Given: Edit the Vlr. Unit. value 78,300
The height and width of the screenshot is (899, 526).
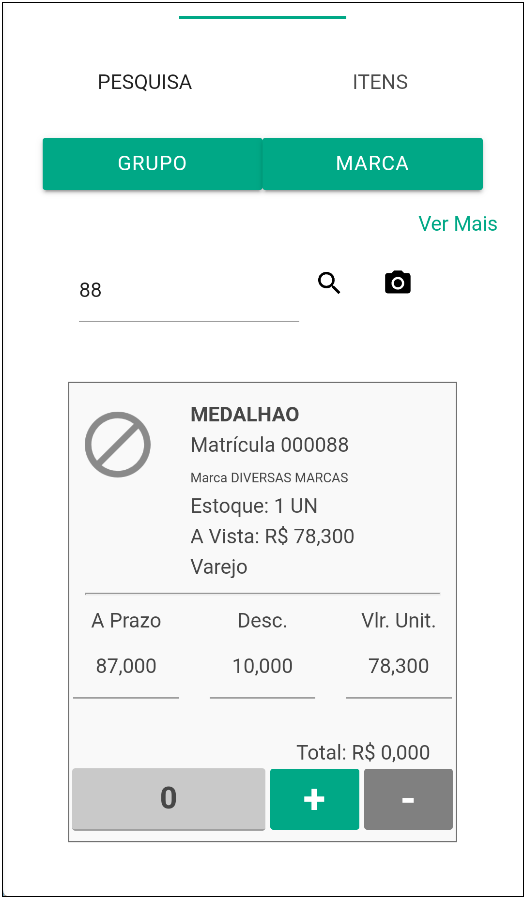Looking at the screenshot, I should click(399, 666).
